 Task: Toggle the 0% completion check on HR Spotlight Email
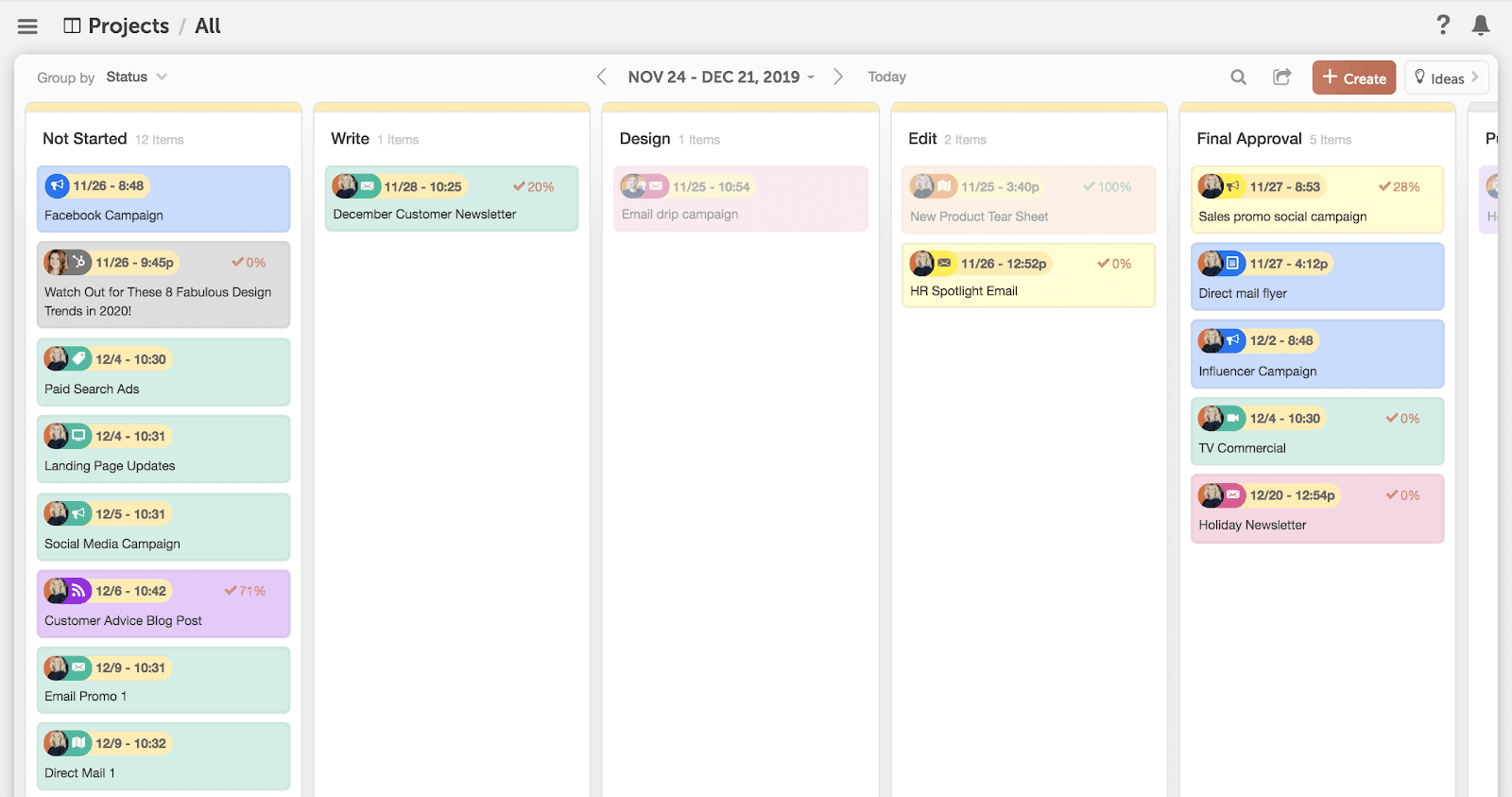tap(1103, 264)
